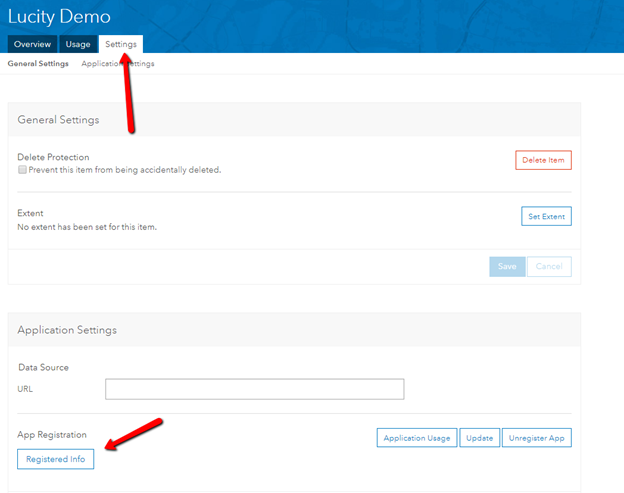The image size is (624, 493).
Task: Jump to General Settings sub-link
Action: (38, 63)
